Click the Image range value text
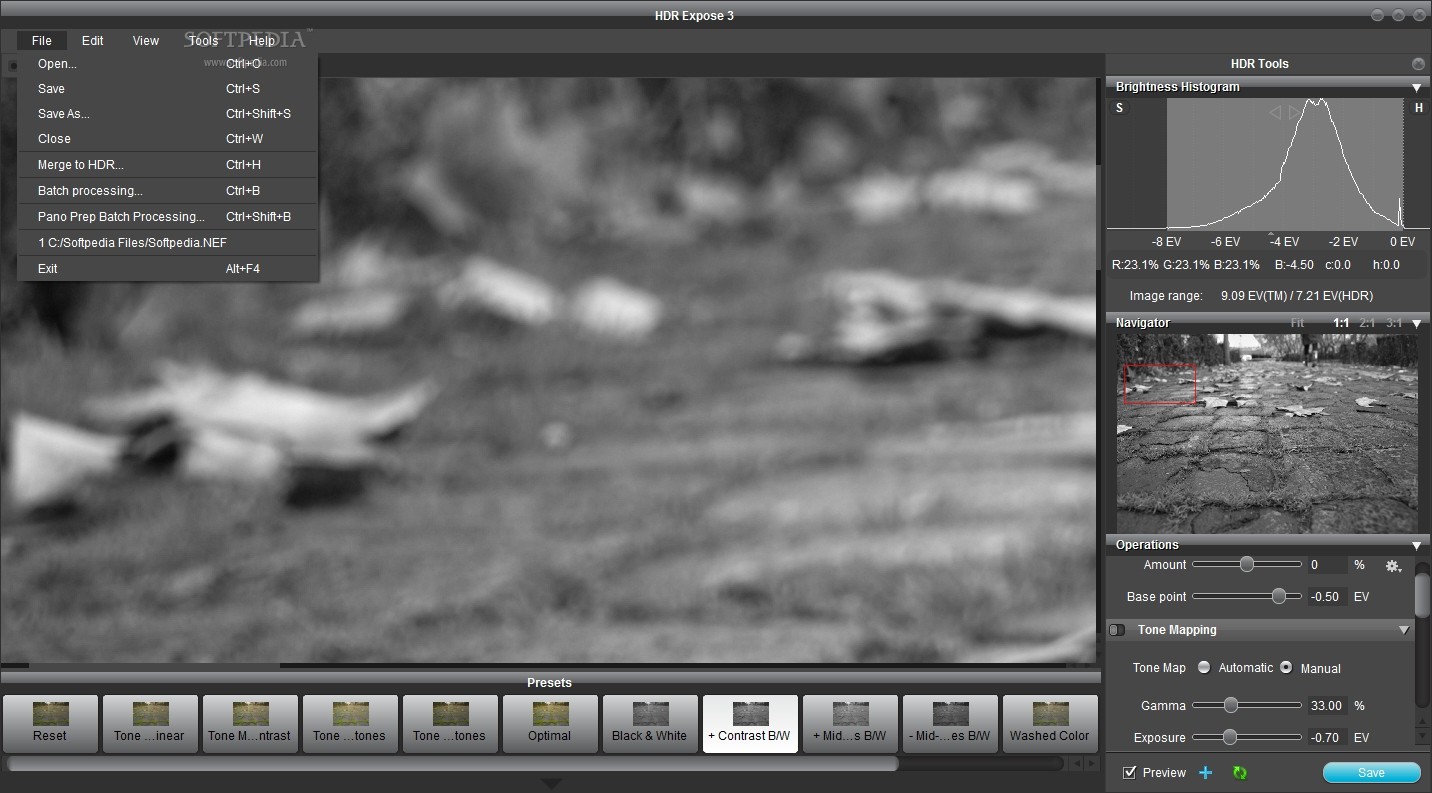 (1296, 296)
